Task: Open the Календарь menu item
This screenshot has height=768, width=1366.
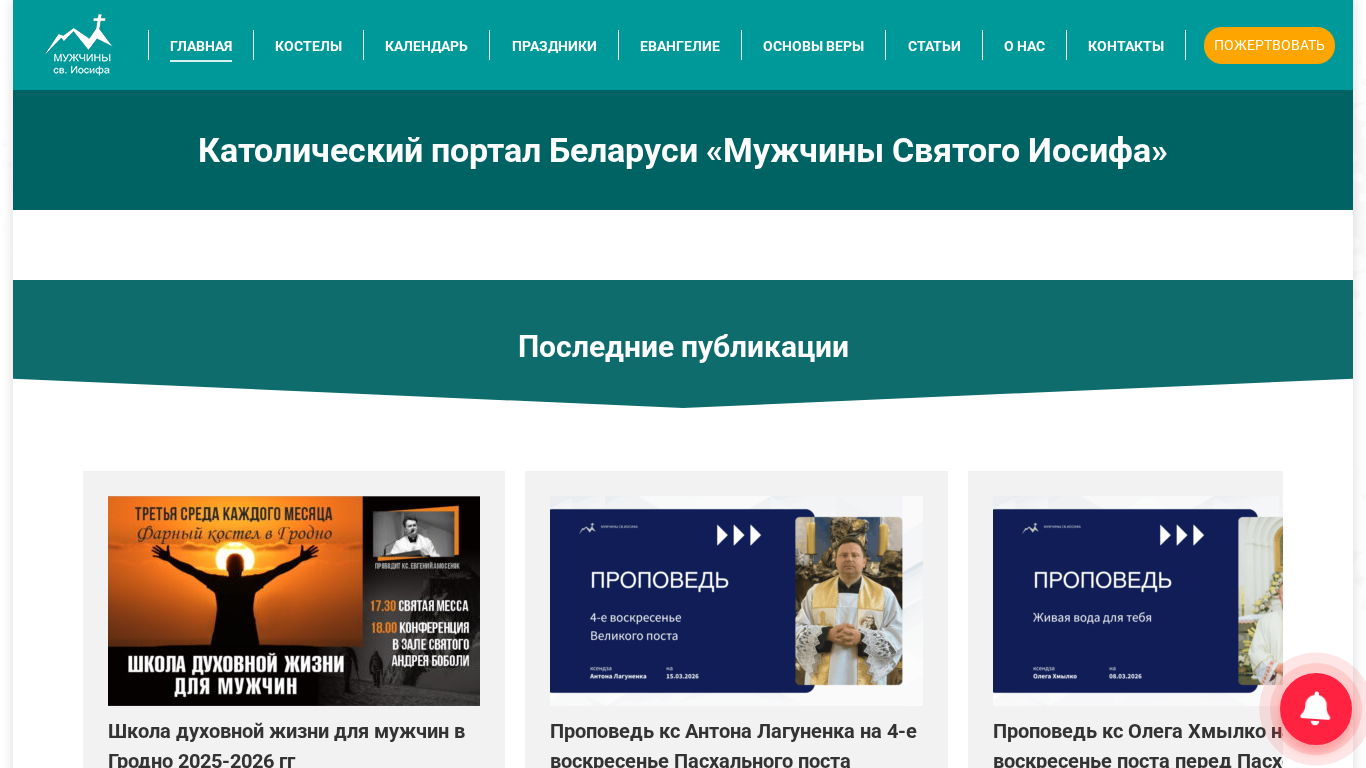Action: (426, 46)
